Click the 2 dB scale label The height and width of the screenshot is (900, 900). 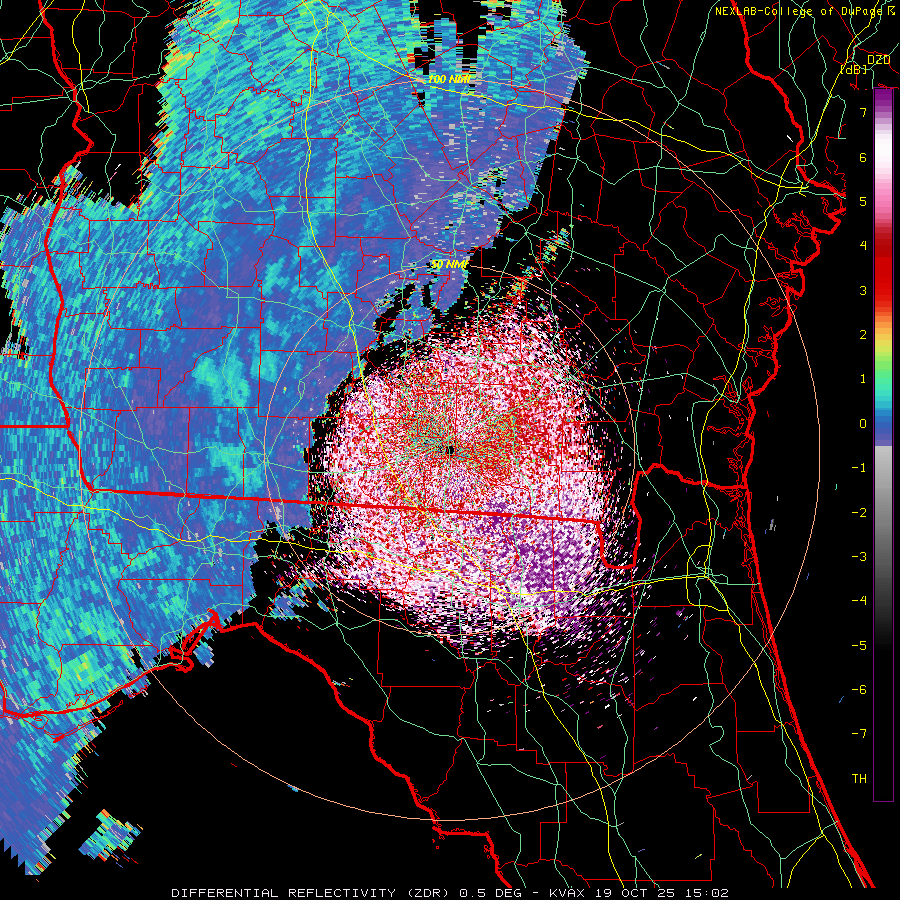click(863, 335)
